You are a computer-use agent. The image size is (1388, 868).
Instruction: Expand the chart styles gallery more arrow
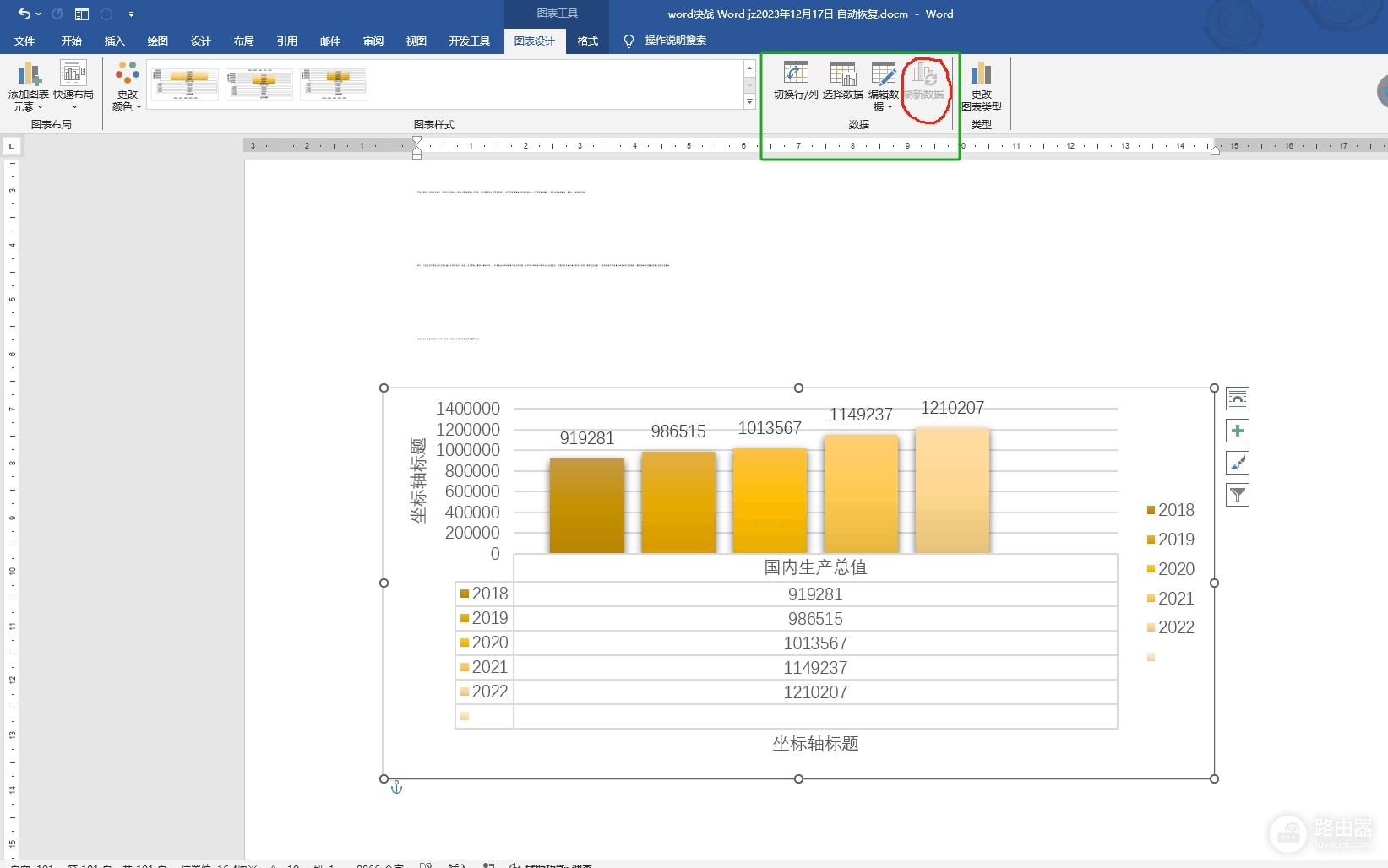click(x=749, y=101)
